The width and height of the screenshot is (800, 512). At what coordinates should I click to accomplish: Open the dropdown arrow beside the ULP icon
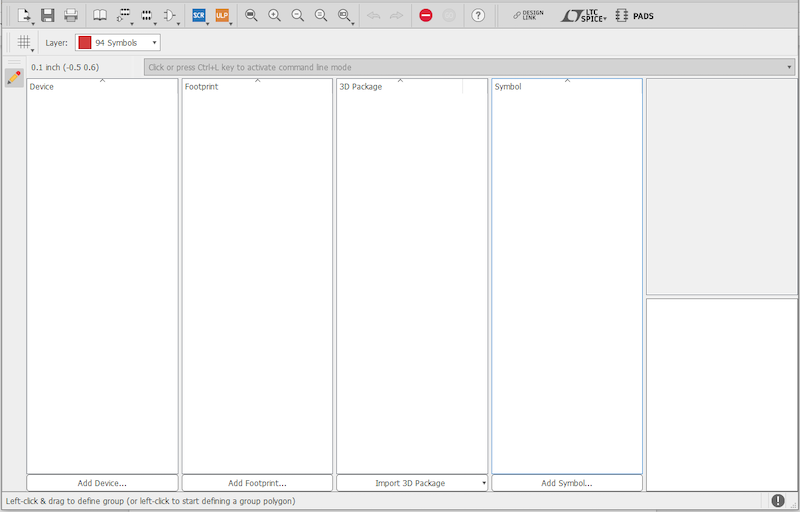(x=231, y=23)
